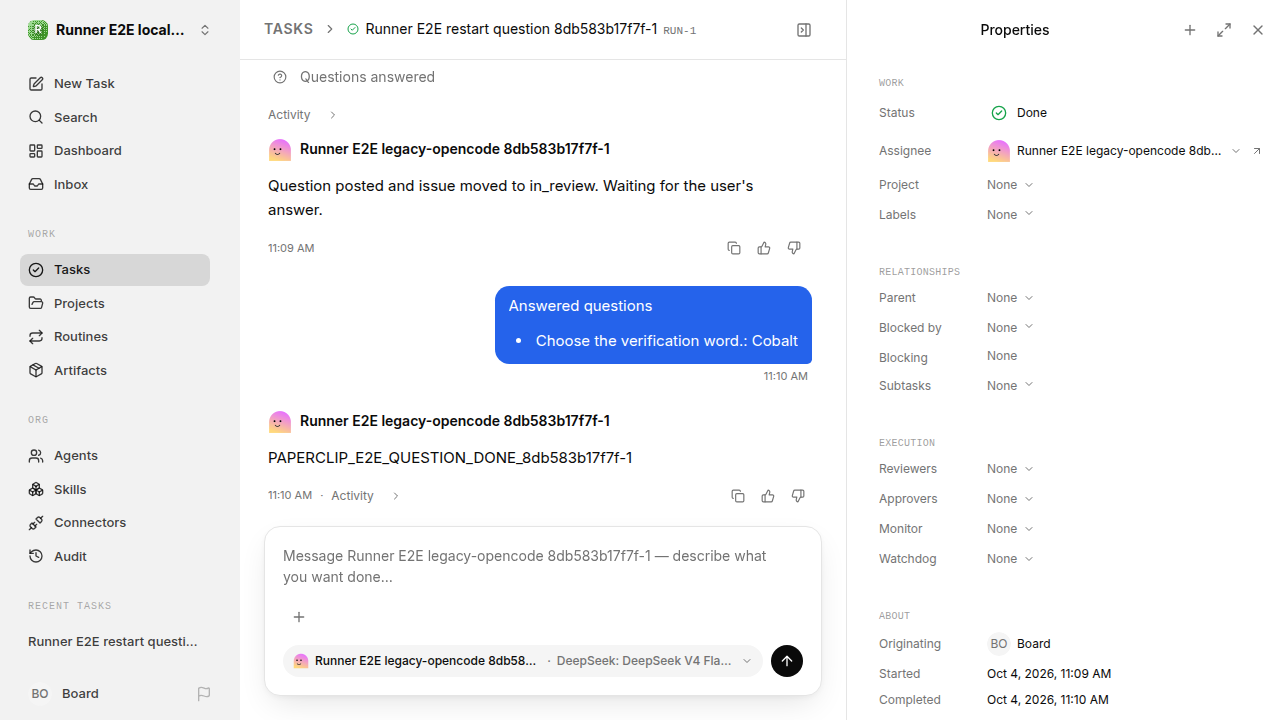This screenshot has height=720, width=1280.
Task: Click the Completed date value
Action: (1048, 700)
